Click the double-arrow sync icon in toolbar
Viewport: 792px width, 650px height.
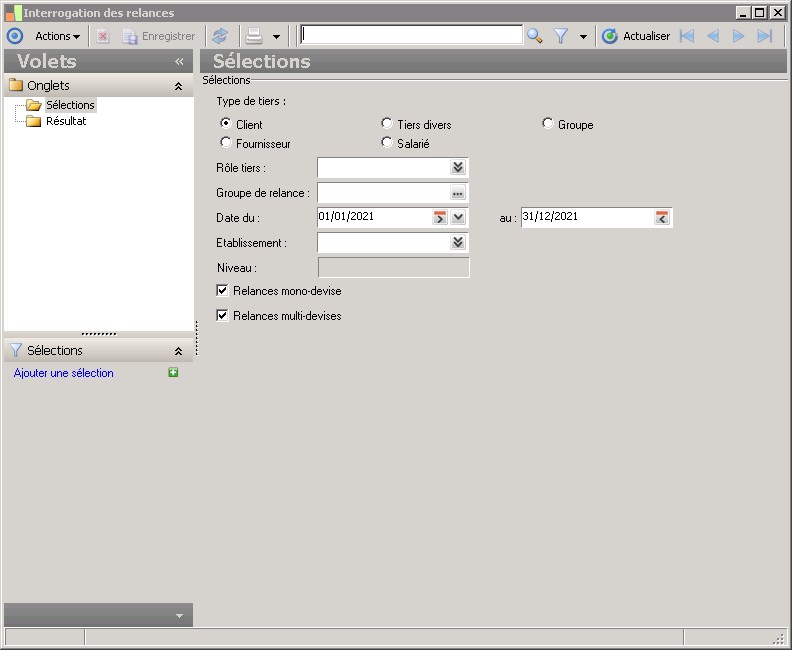click(220, 36)
